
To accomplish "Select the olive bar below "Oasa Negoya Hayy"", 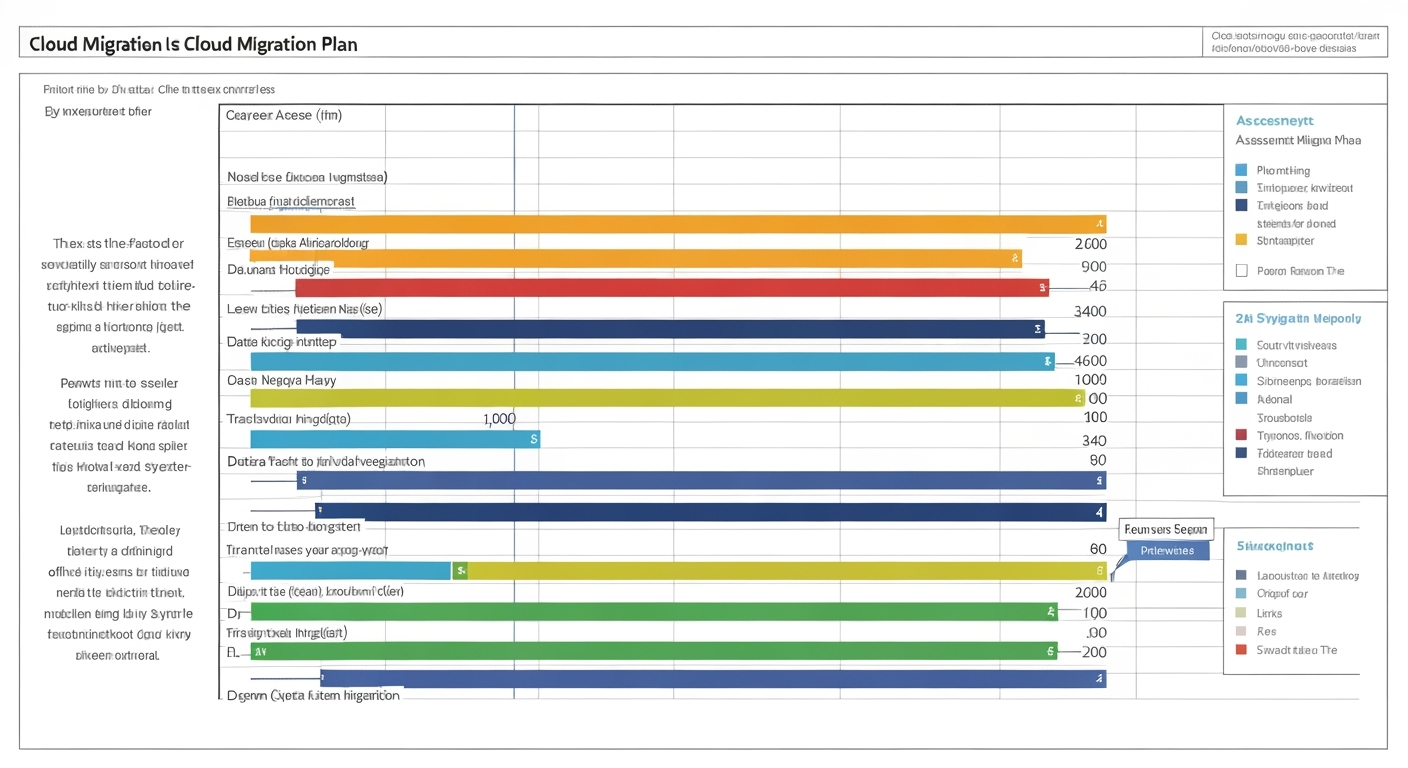I will tap(667, 398).
